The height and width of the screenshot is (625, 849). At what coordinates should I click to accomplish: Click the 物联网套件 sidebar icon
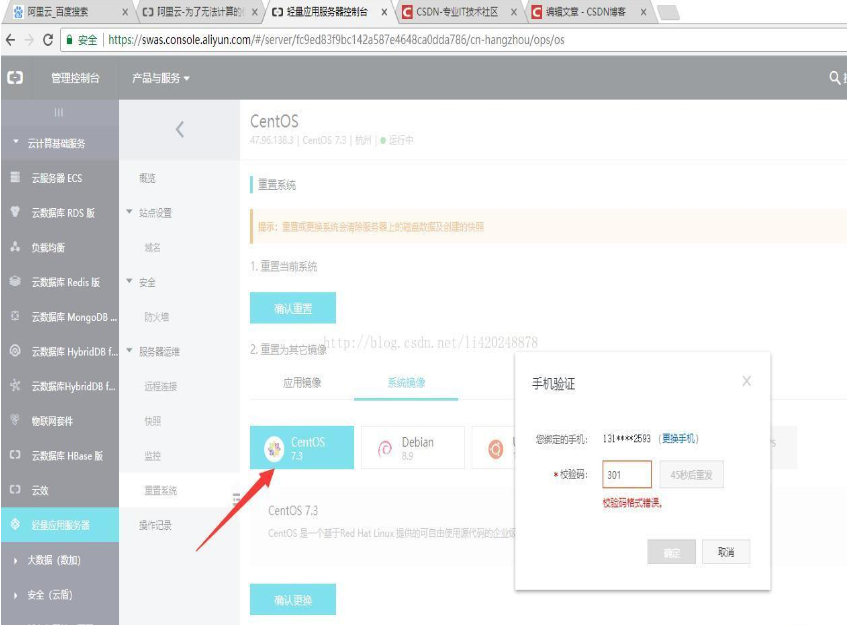[x=15, y=420]
